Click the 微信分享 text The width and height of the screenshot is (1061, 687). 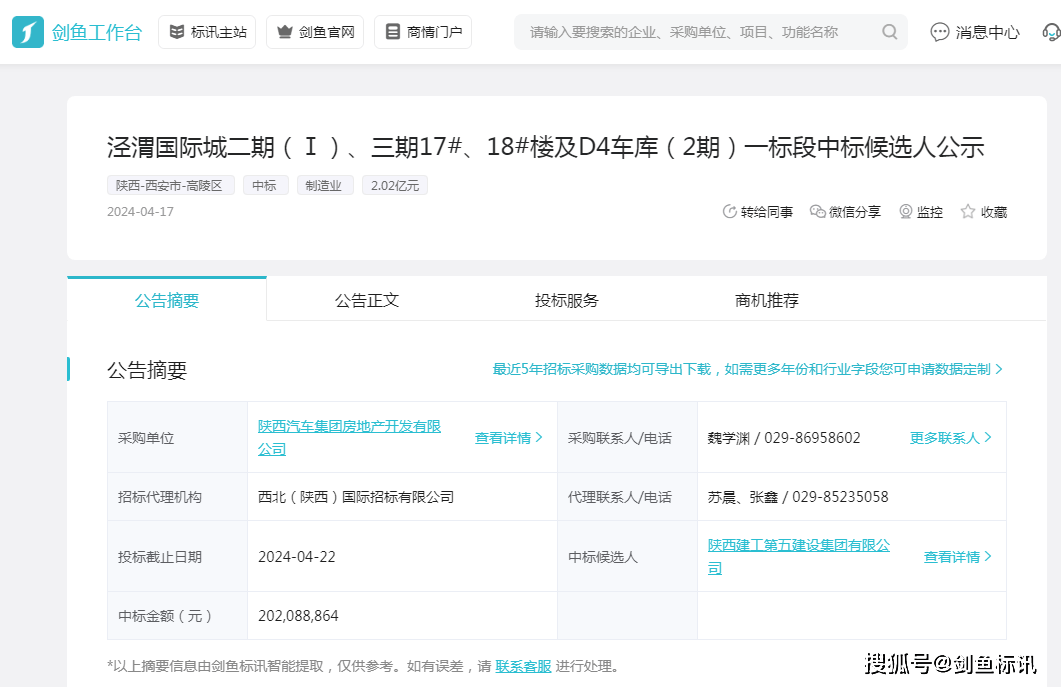tap(855, 213)
